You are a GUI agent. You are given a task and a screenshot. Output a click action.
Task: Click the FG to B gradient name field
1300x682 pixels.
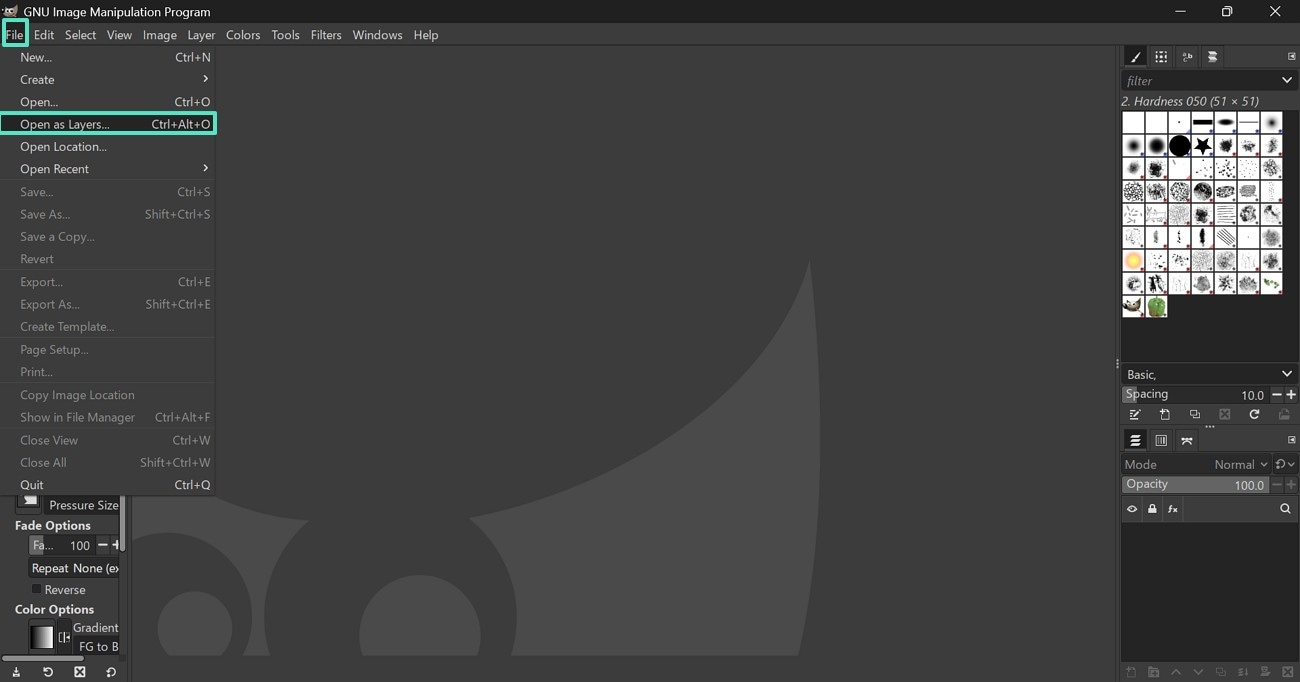click(96, 646)
